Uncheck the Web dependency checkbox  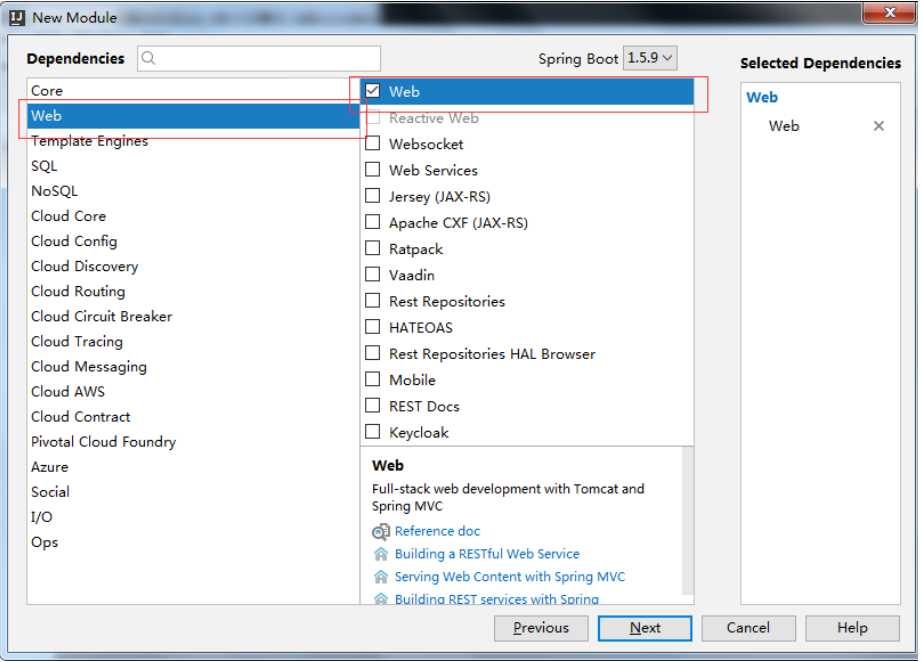pyautogui.click(x=372, y=91)
